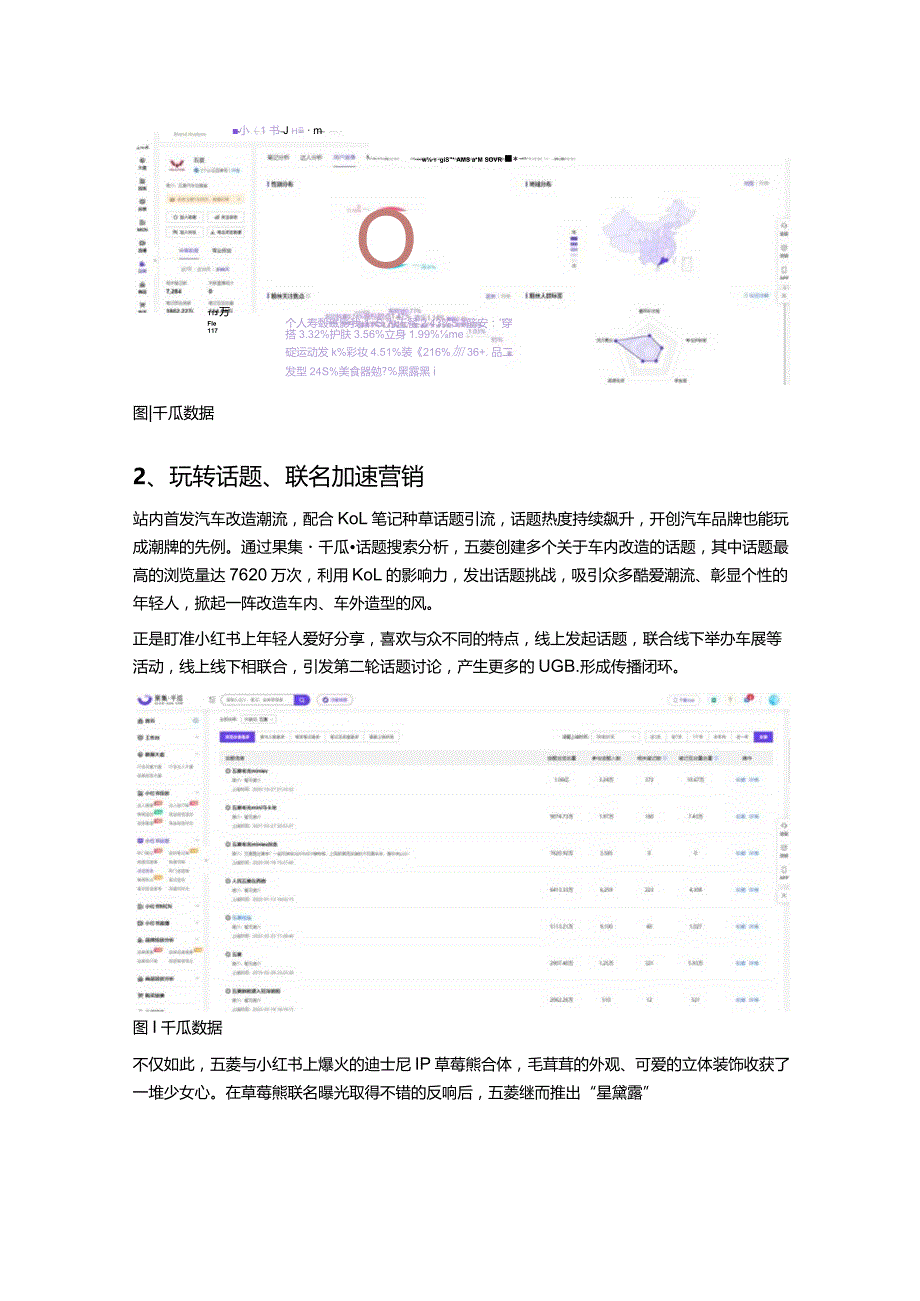The width and height of the screenshot is (920, 1301).
Task: Open the notification bell with red badge
Action: pyautogui.click(x=748, y=700)
